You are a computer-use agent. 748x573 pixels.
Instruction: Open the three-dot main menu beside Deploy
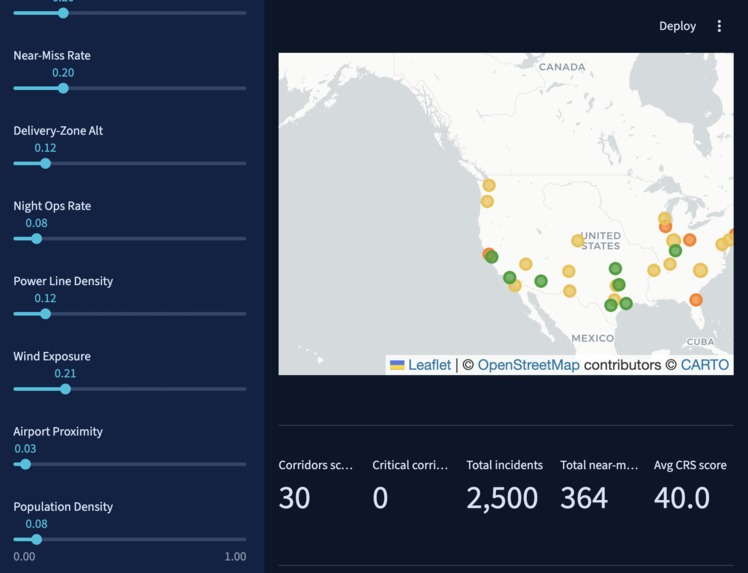[719, 26]
